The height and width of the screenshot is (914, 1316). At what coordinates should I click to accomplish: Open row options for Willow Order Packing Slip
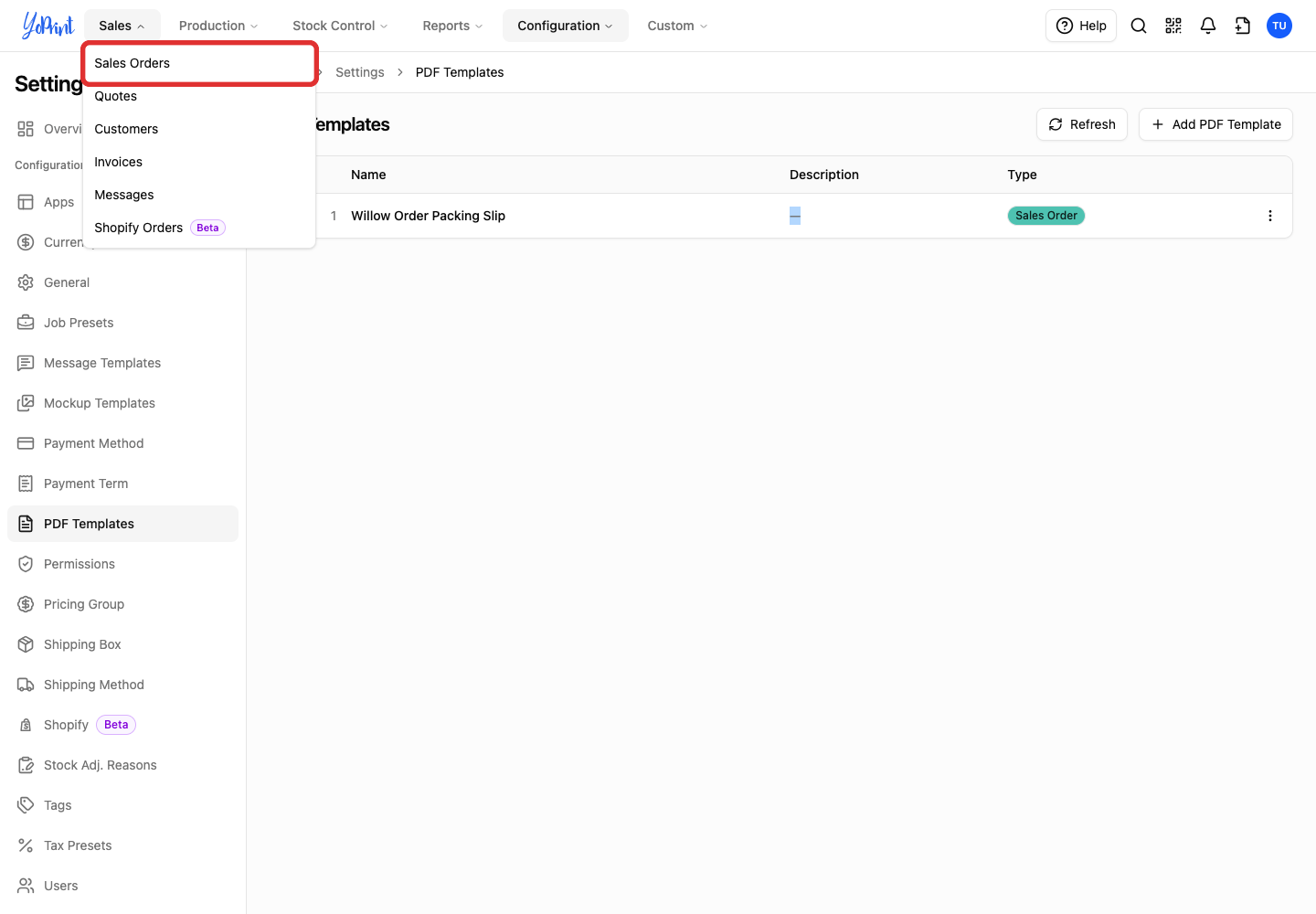[1270, 216]
